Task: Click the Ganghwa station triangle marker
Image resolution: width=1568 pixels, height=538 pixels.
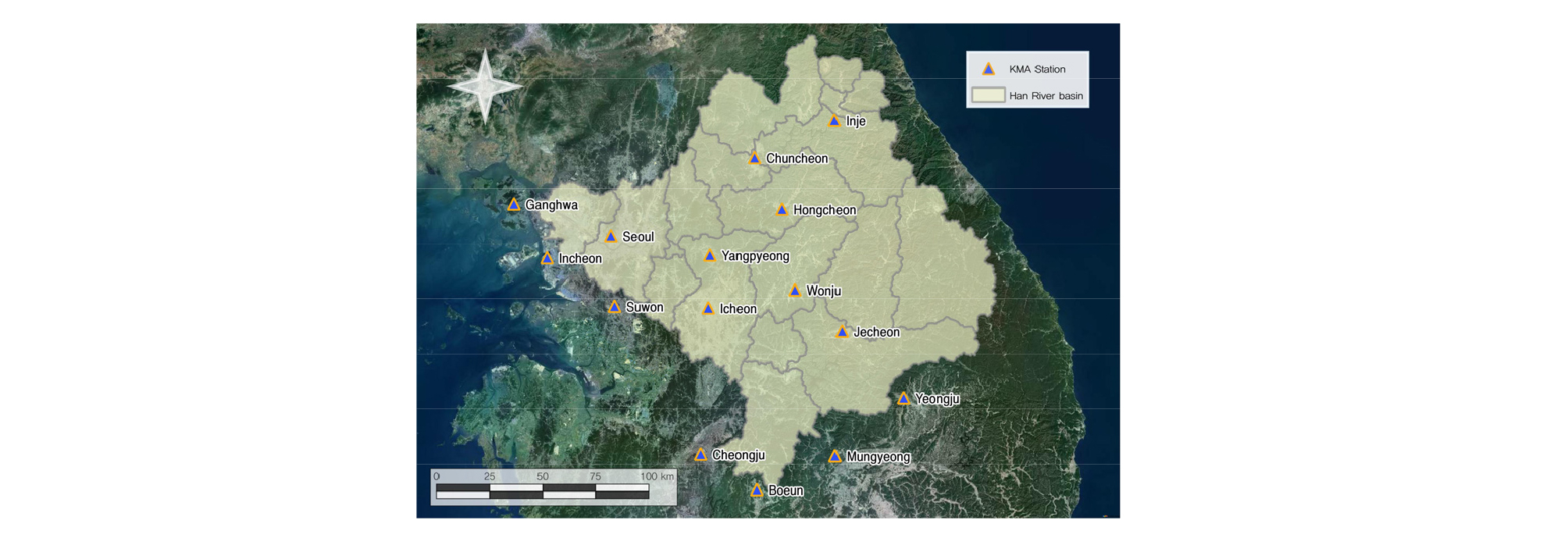Action: point(514,205)
